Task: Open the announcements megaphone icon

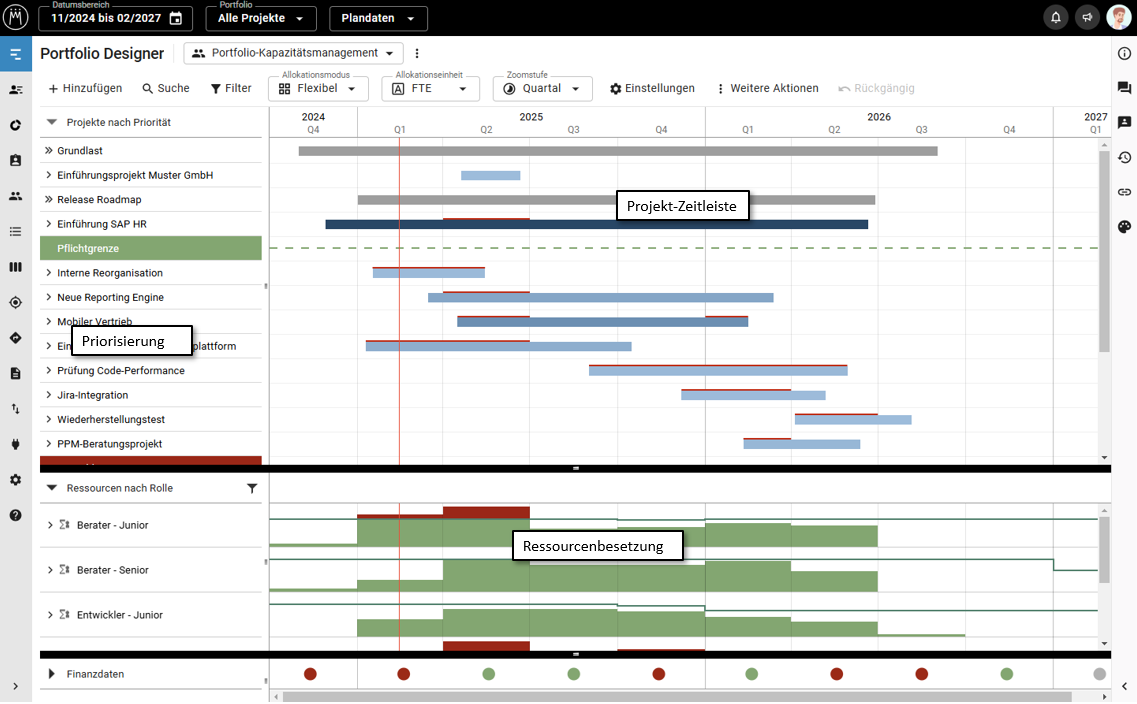Action: pos(1087,17)
